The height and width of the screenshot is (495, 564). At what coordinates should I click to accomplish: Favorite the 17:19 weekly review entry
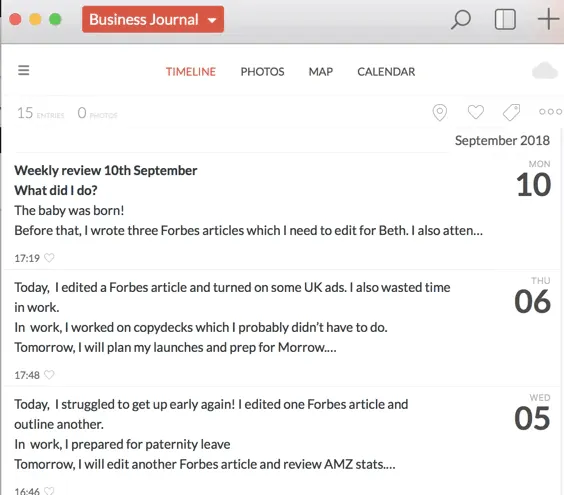click(49, 258)
